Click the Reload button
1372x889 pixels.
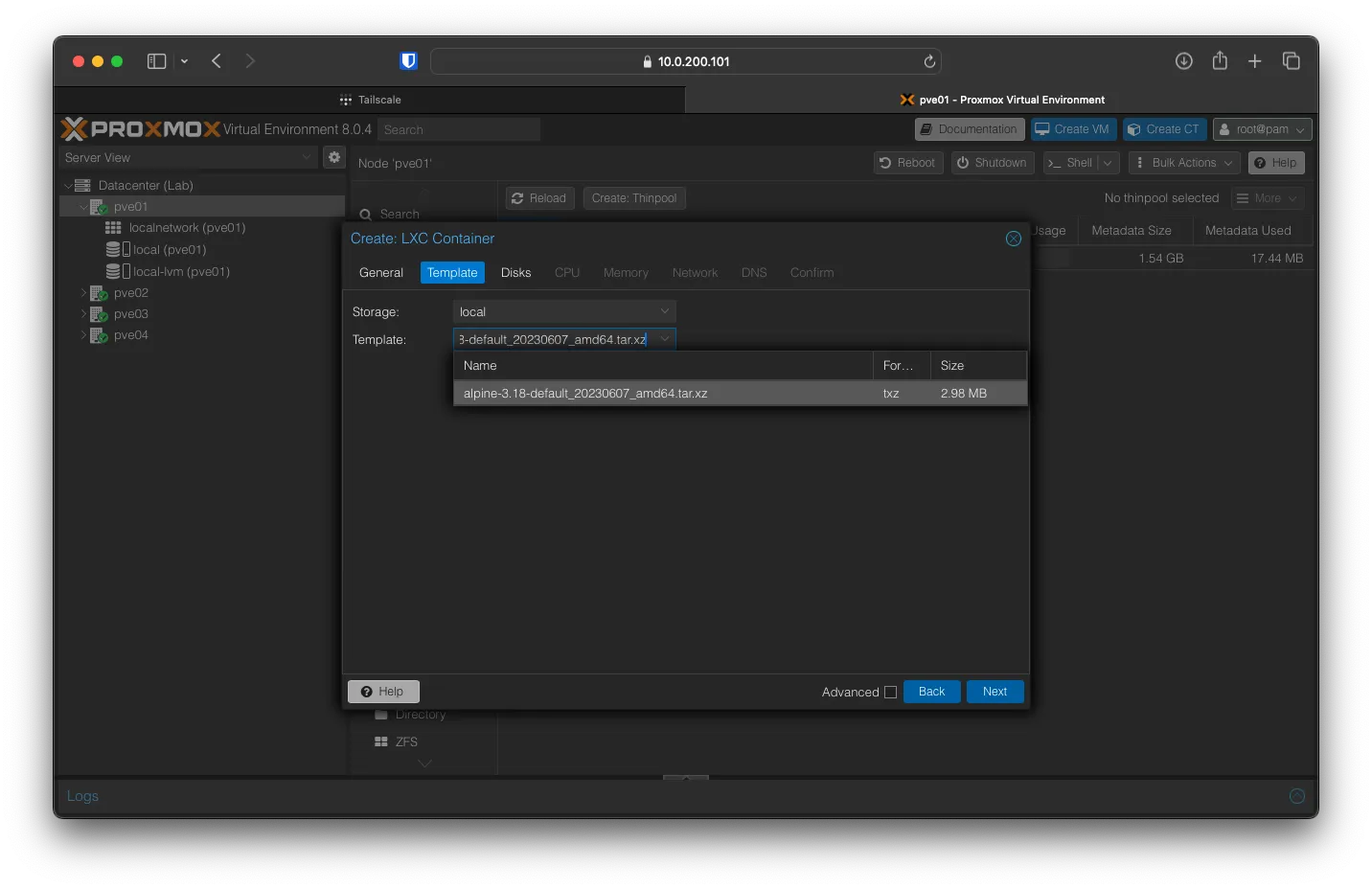pos(539,198)
